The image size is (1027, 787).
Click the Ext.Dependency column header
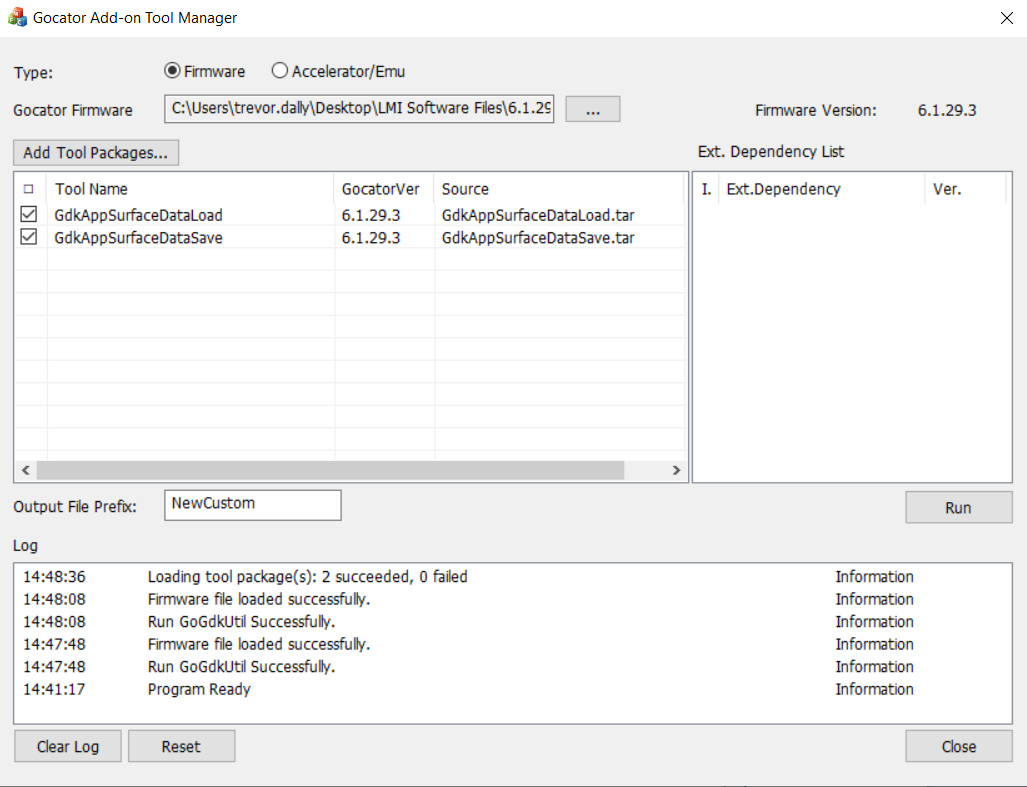coord(821,189)
